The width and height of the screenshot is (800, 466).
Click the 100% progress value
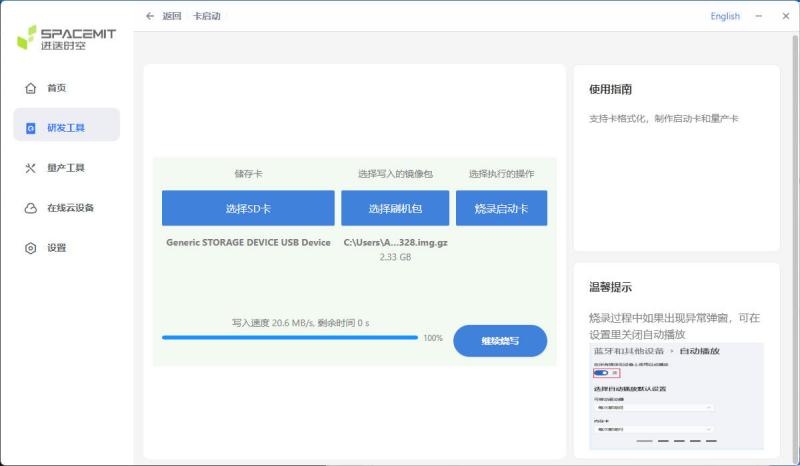[x=433, y=338]
